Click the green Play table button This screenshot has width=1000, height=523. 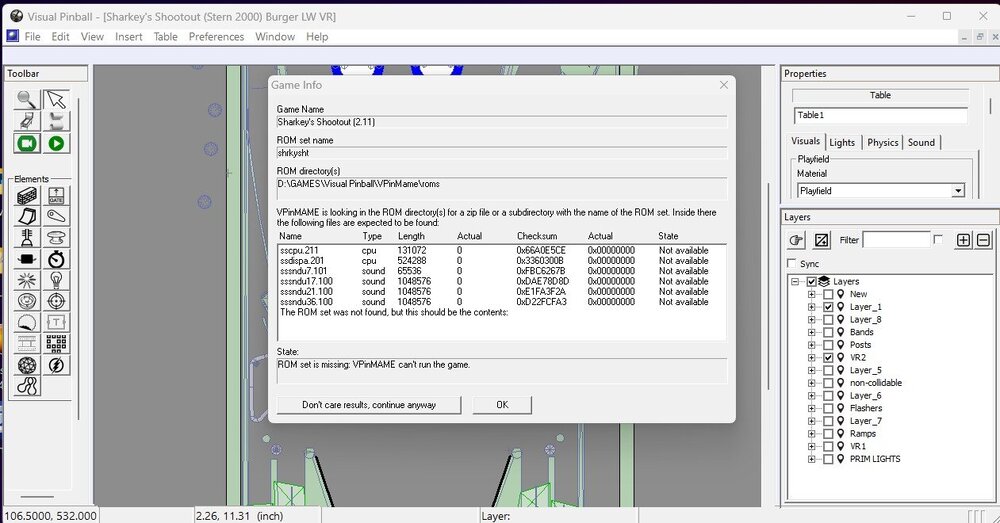56,144
